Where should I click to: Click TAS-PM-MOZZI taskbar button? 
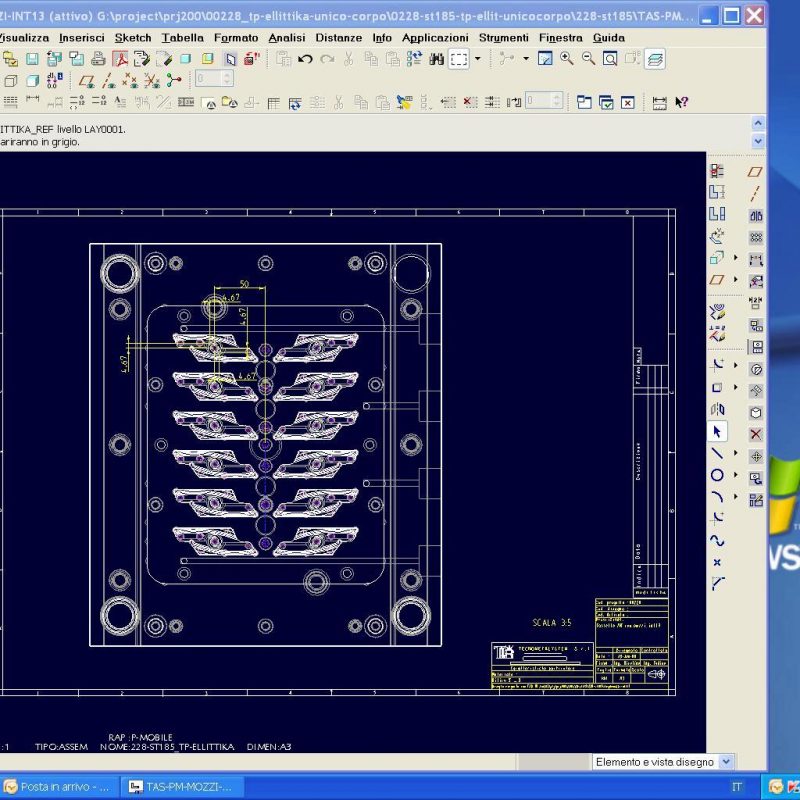[183, 787]
